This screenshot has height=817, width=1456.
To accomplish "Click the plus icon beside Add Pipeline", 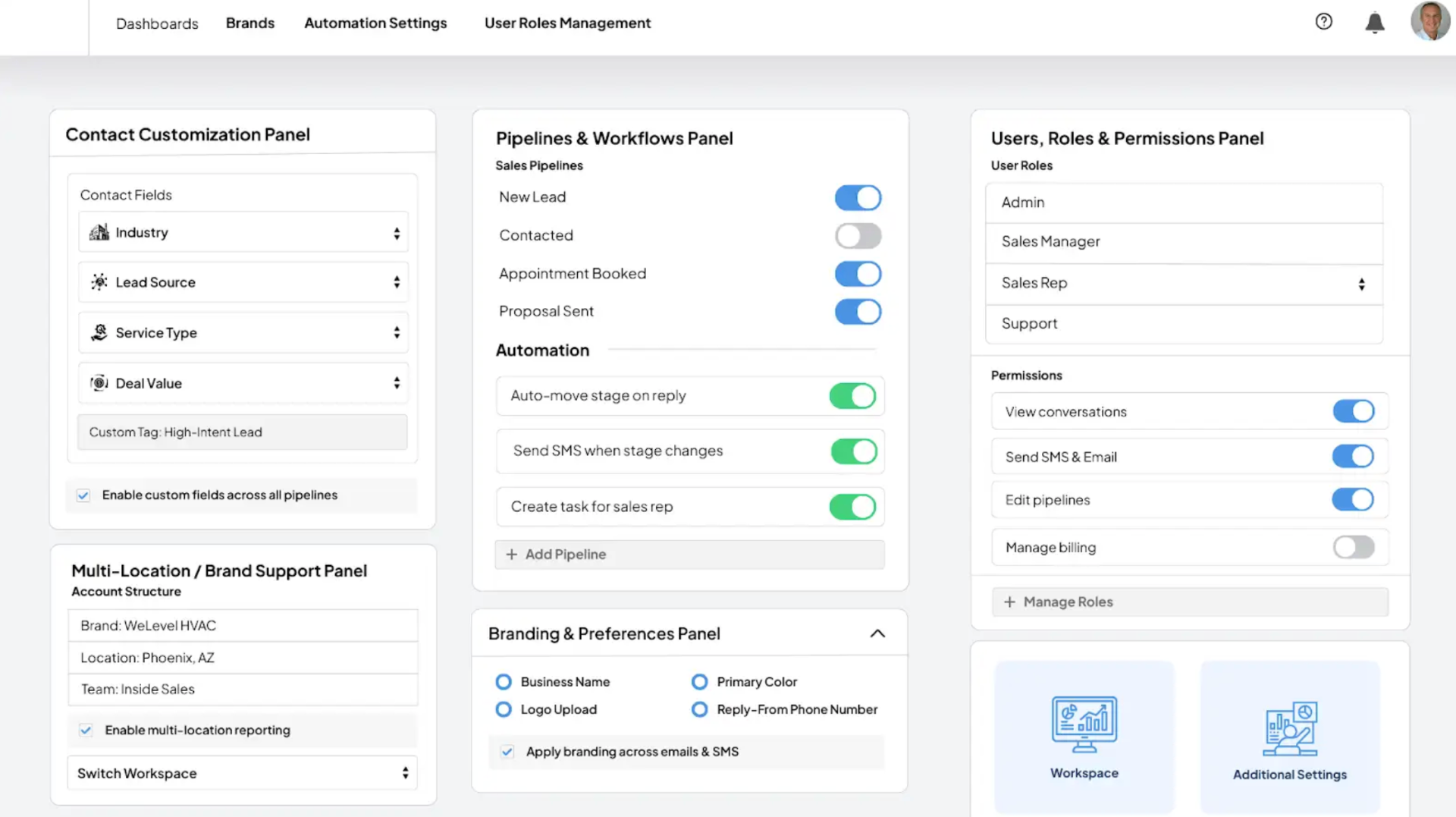I will click(x=512, y=555).
